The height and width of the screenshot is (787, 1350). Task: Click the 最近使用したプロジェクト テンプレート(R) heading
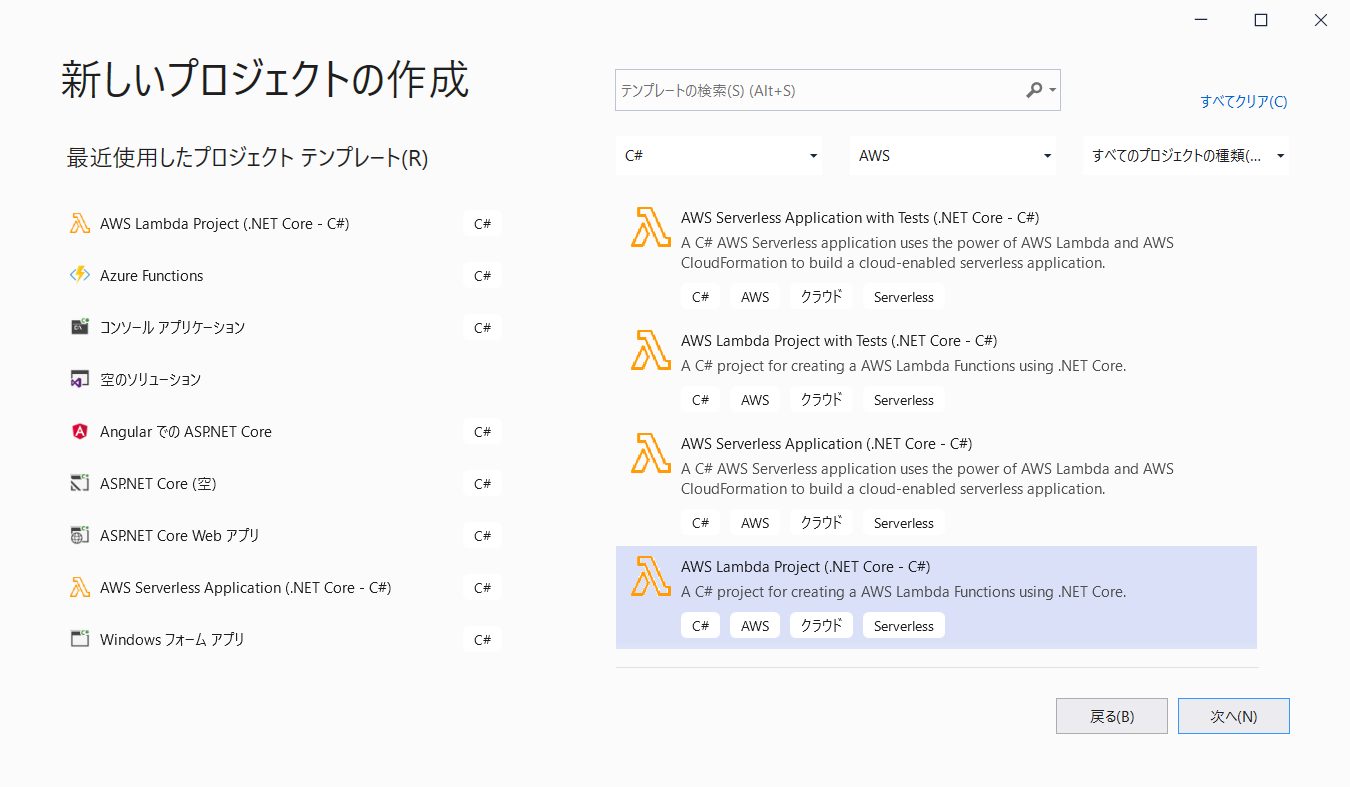pos(247,158)
